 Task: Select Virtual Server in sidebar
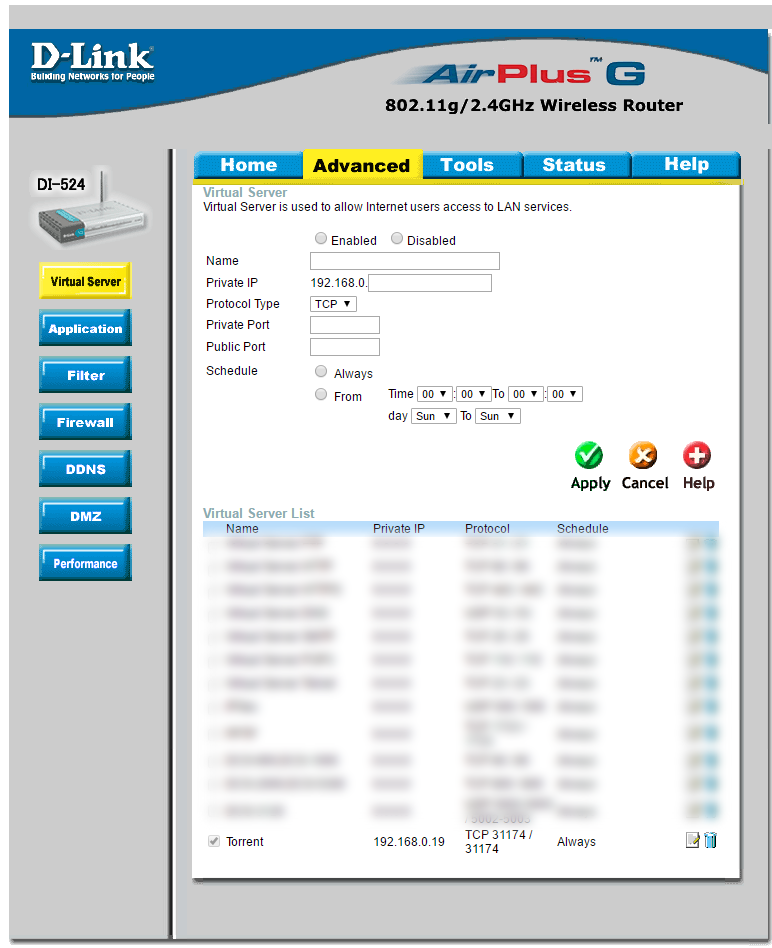pos(85,281)
